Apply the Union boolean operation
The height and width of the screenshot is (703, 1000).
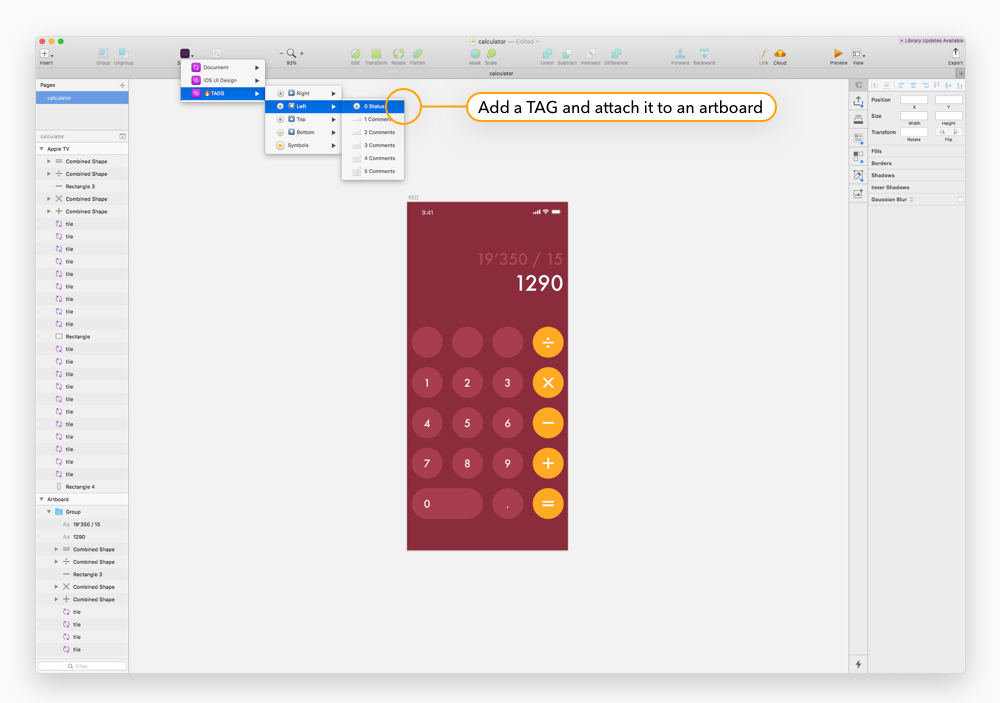(547, 54)
